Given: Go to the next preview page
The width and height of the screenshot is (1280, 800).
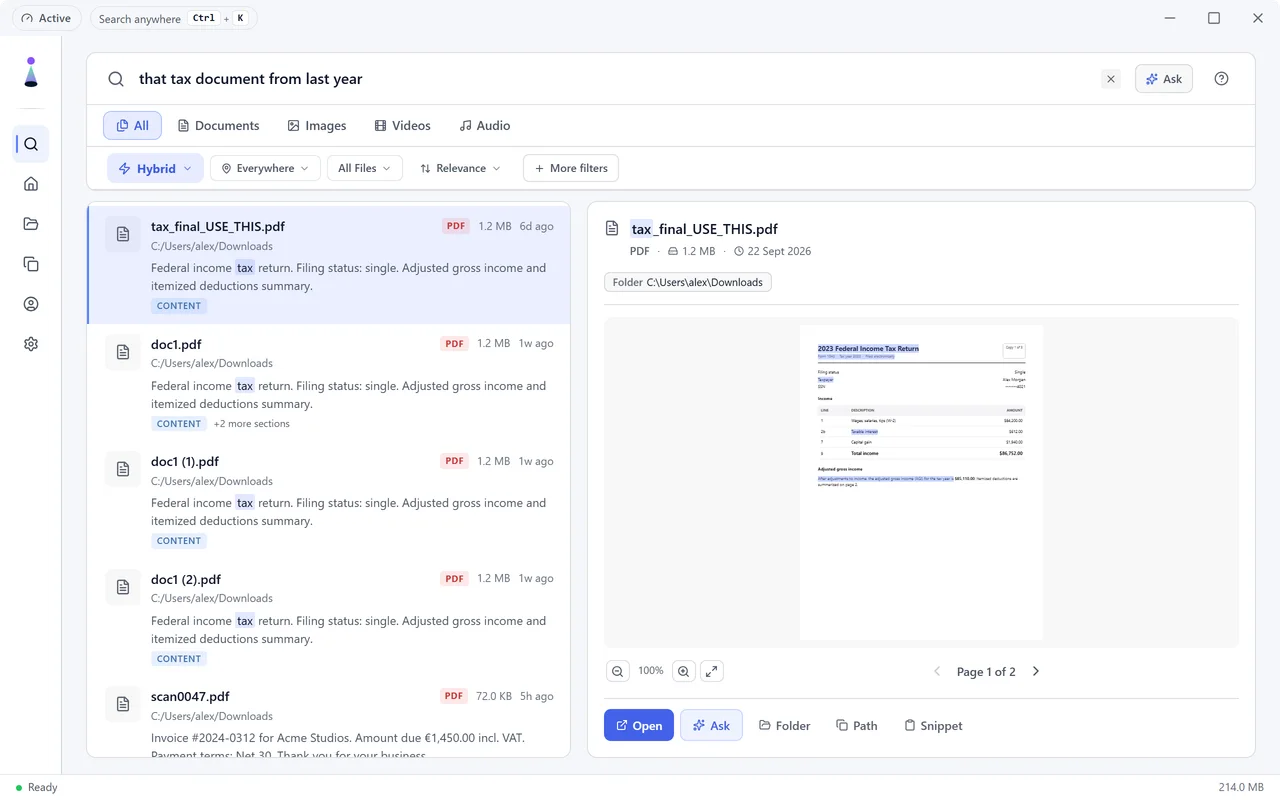Looking at the screenshot, I should pyautogui.click(x=1036, y=671).
